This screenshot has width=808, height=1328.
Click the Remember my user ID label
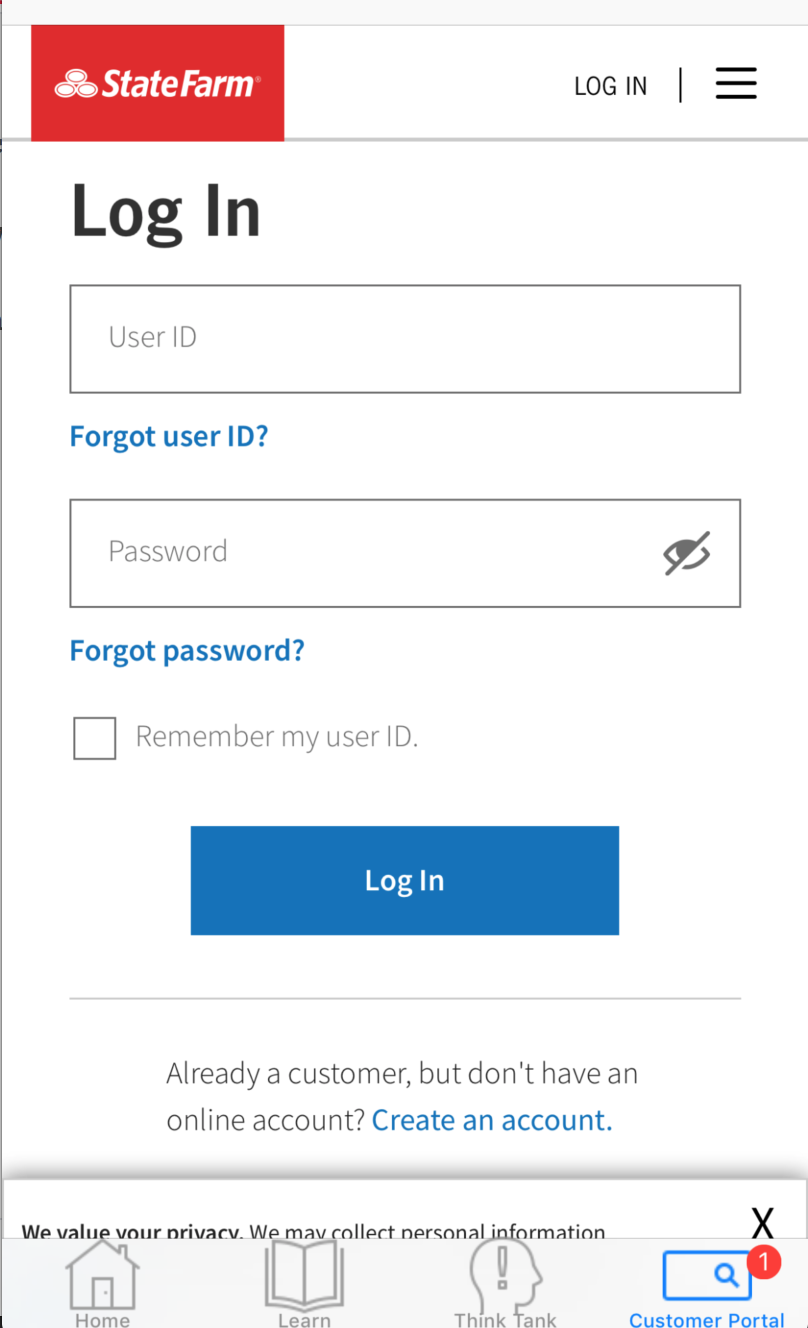[277, 737]
